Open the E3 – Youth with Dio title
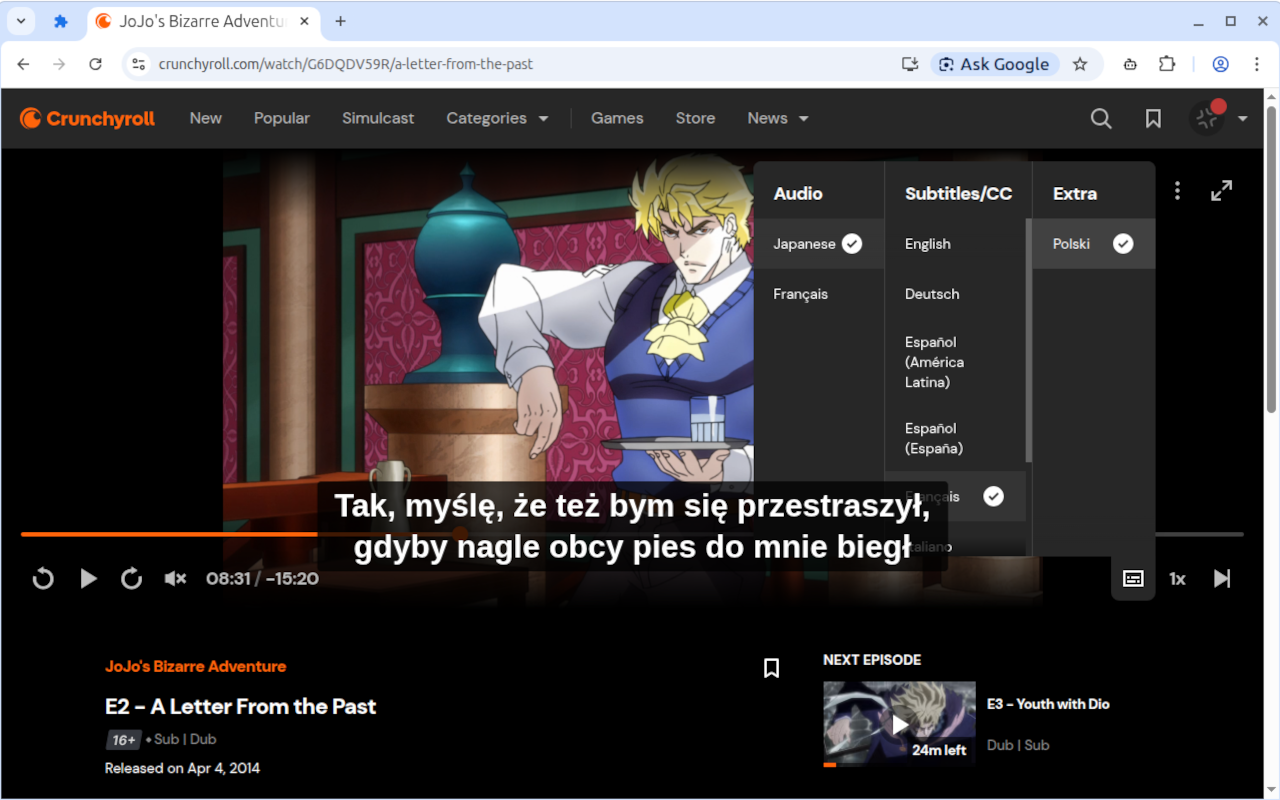 [x=1048, y=704]
